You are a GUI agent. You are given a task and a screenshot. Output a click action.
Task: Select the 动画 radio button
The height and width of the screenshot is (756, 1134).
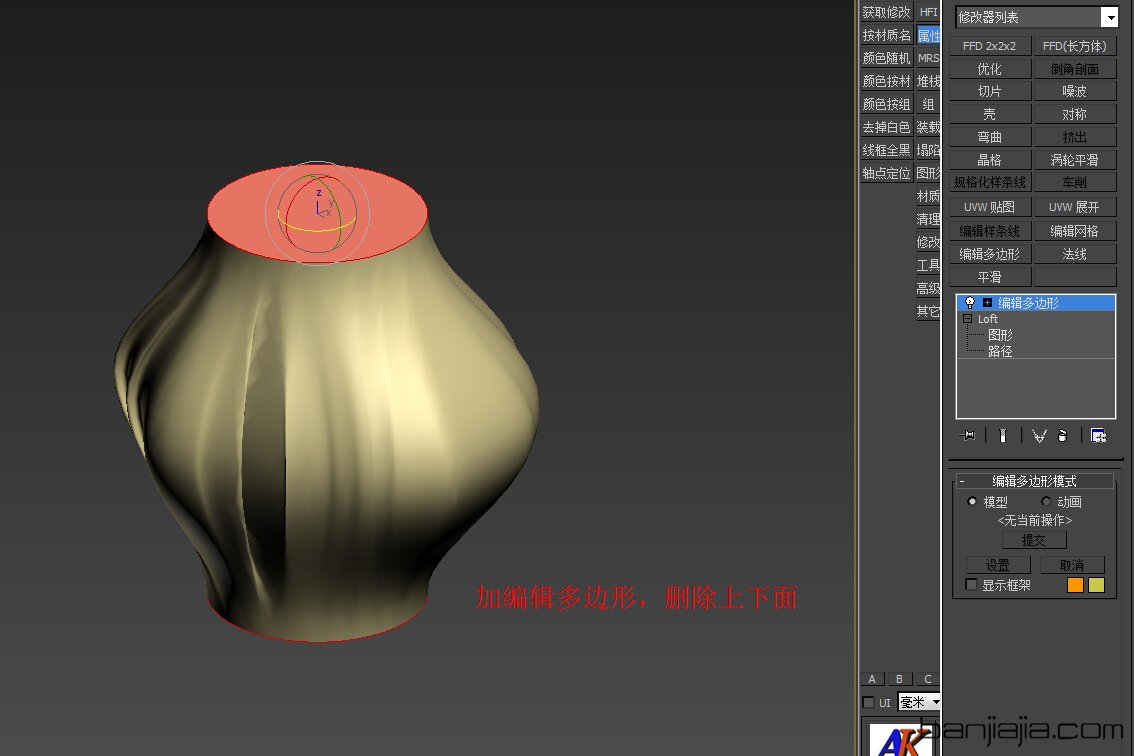1046,501
